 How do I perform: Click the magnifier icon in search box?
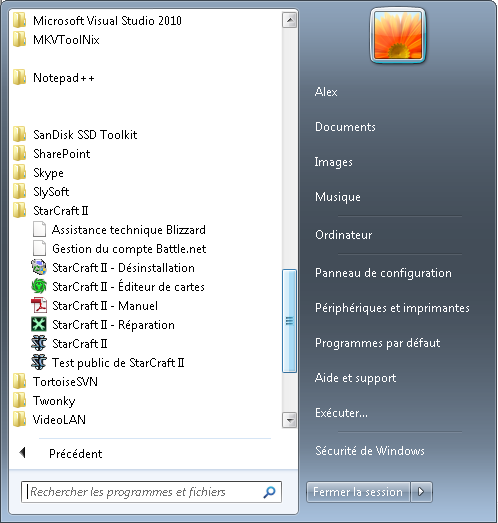click(269, 492)
